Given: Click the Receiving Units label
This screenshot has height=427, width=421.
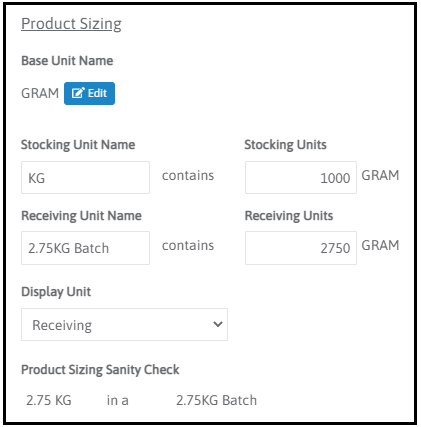Looking at the screenshot, I should (x=289, y=216).
